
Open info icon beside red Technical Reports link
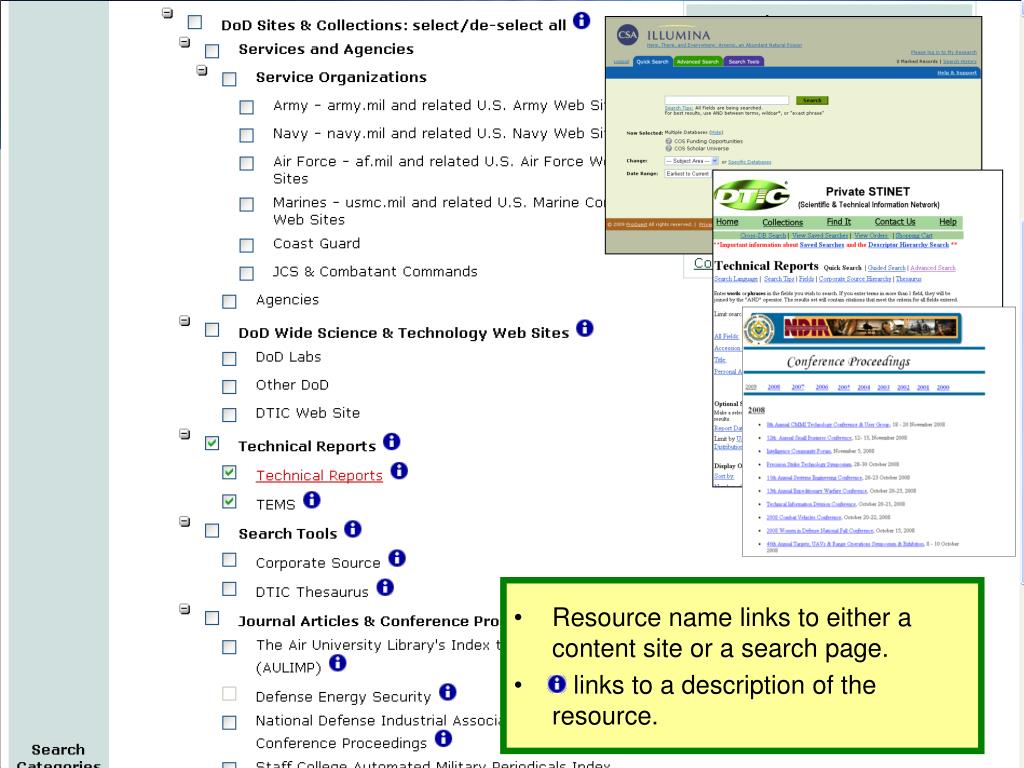coord(398,470)
